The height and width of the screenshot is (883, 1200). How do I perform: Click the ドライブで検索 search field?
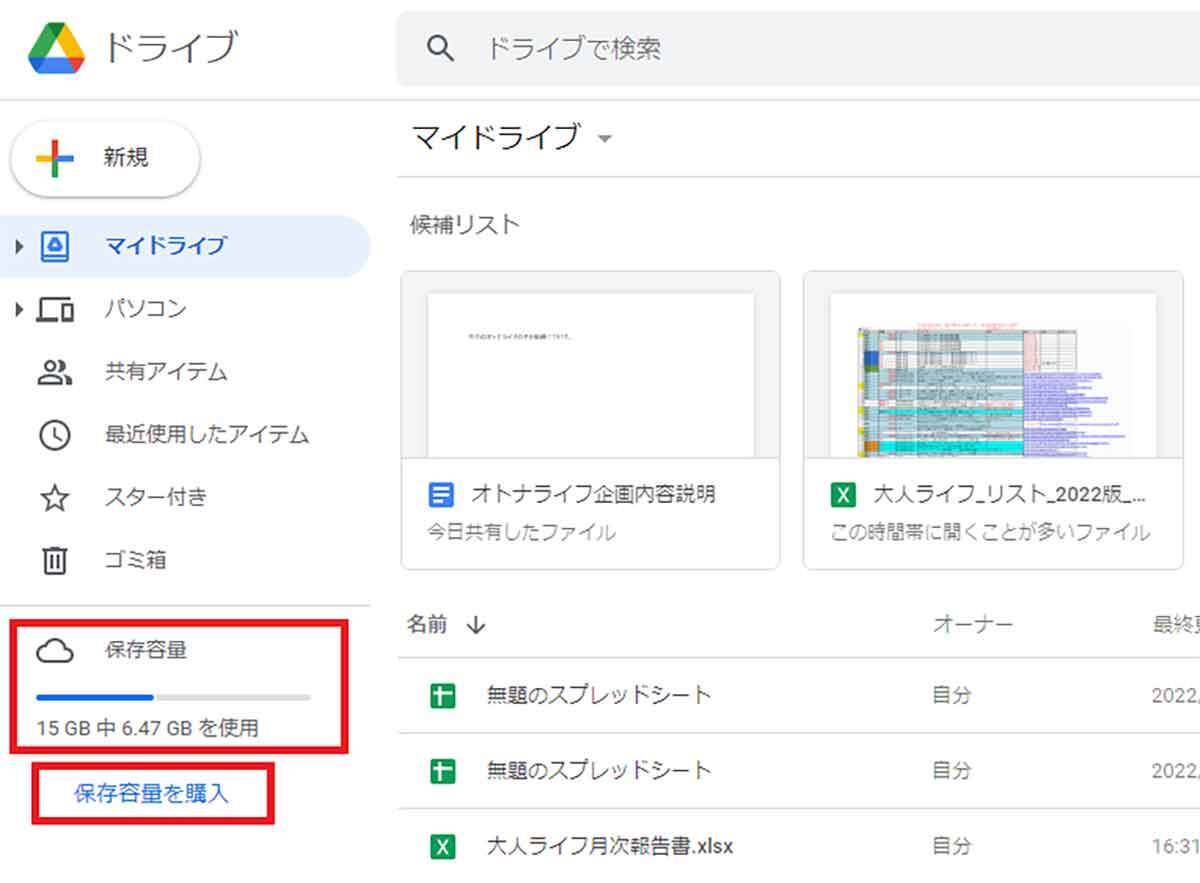800,49
